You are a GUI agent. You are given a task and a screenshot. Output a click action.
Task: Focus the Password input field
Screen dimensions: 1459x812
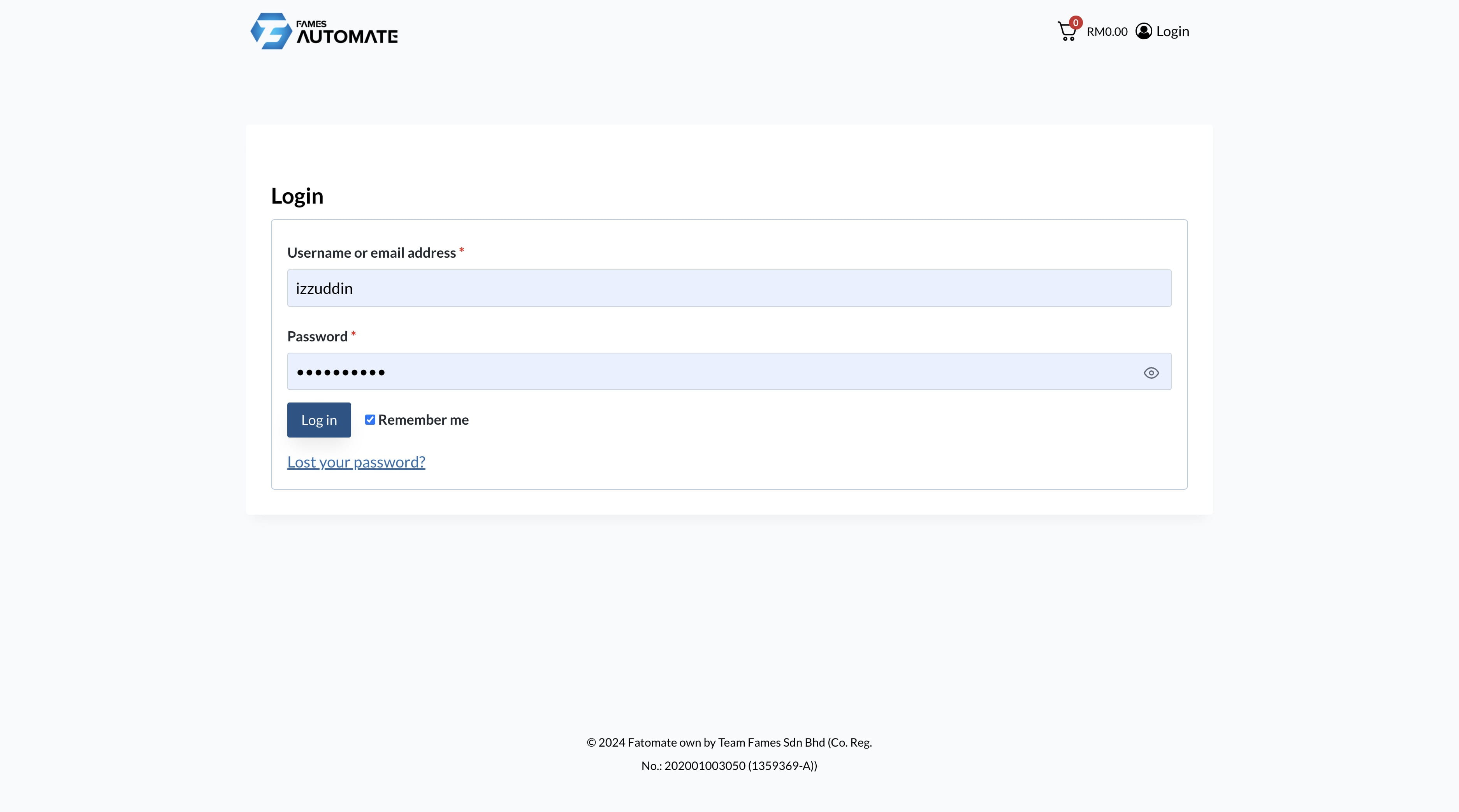tap(729, 371)
